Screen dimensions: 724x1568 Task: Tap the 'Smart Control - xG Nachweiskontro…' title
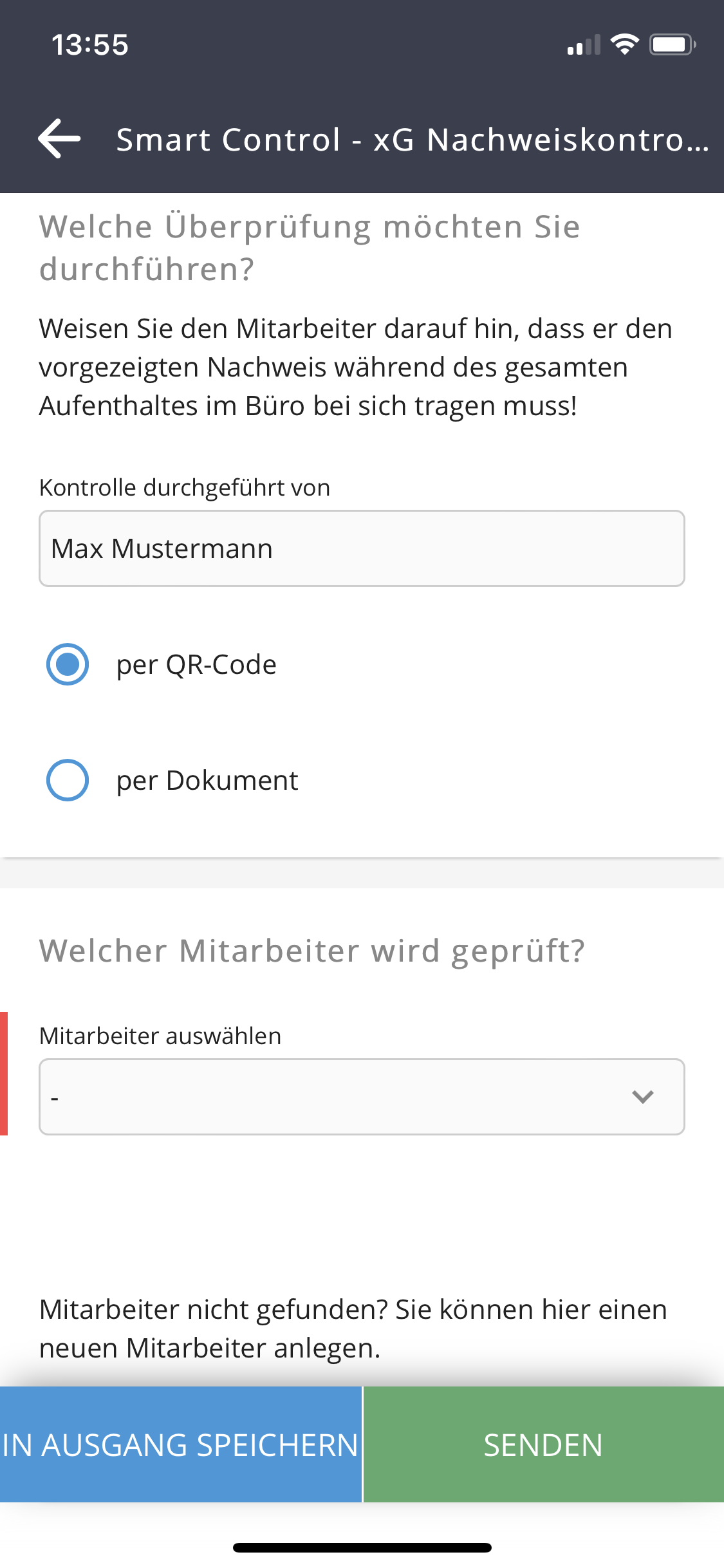click(x=412, y=140)
